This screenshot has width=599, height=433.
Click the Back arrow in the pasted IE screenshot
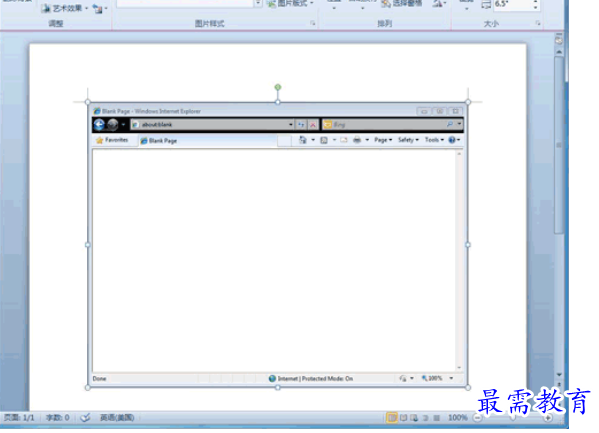click(99, 125)
